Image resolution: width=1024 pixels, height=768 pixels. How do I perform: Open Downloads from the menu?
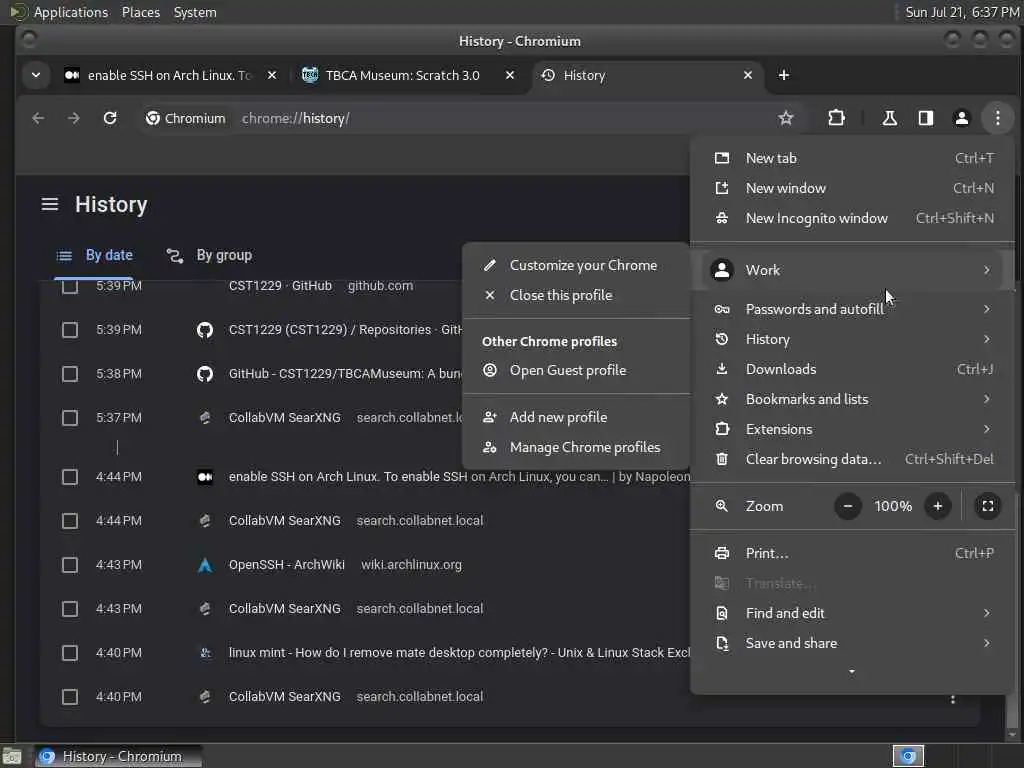[852, 369]
